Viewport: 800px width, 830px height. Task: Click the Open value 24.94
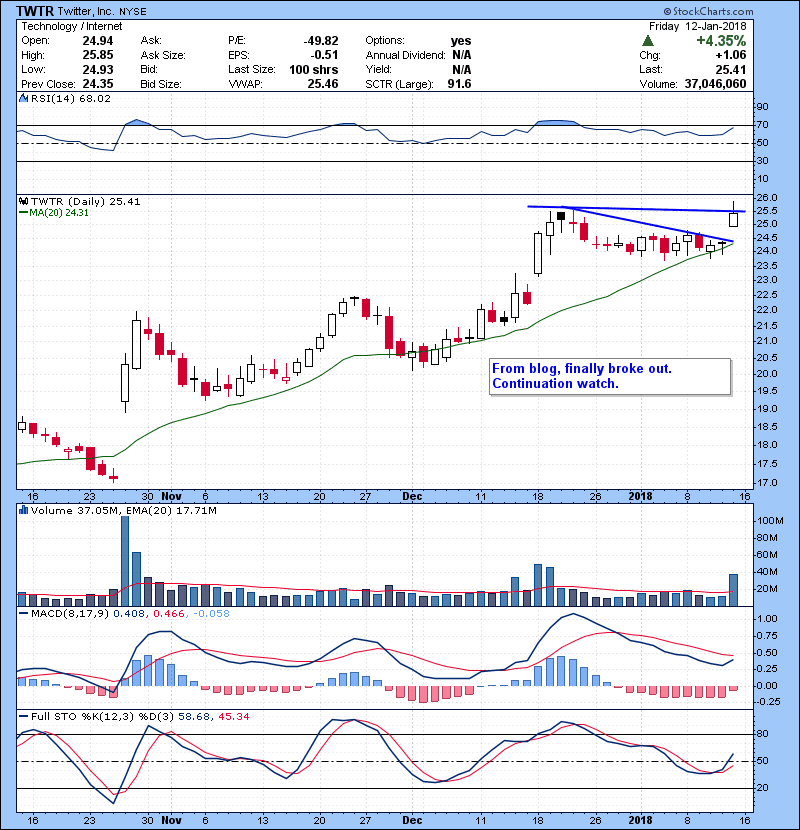pyautogui.click(x=98, y=41)
